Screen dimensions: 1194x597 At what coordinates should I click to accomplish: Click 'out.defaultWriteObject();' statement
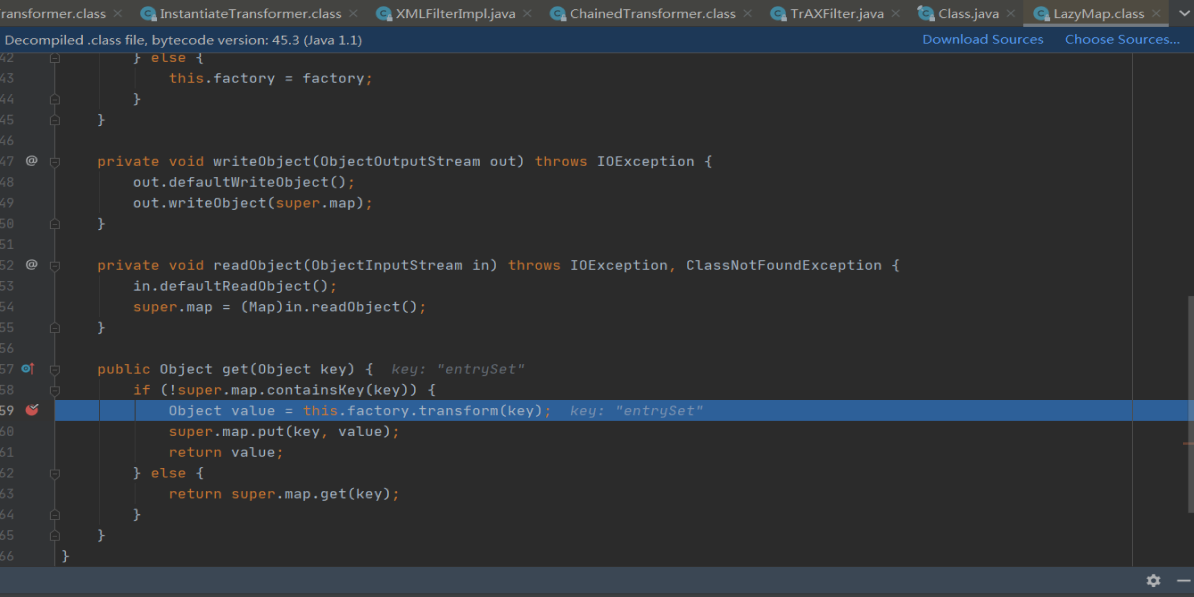click(x=244, y=182)
